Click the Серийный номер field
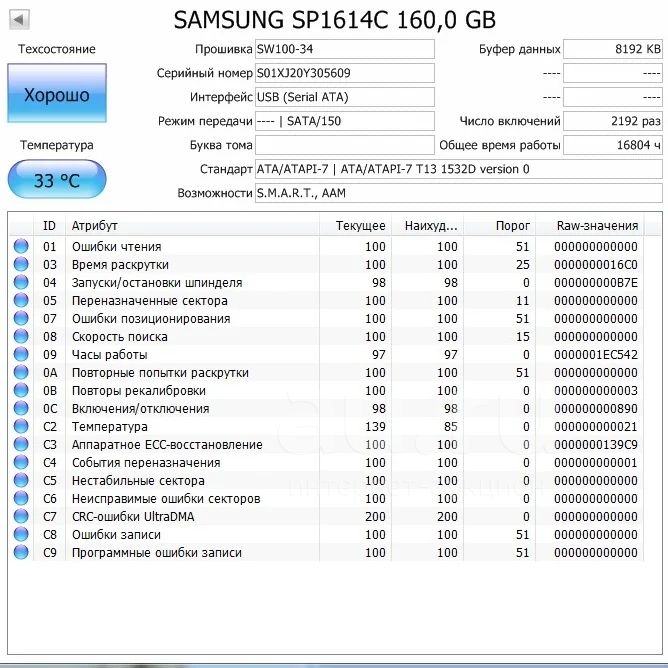Screen dimensions: 668x668 (x=344, y=73)
